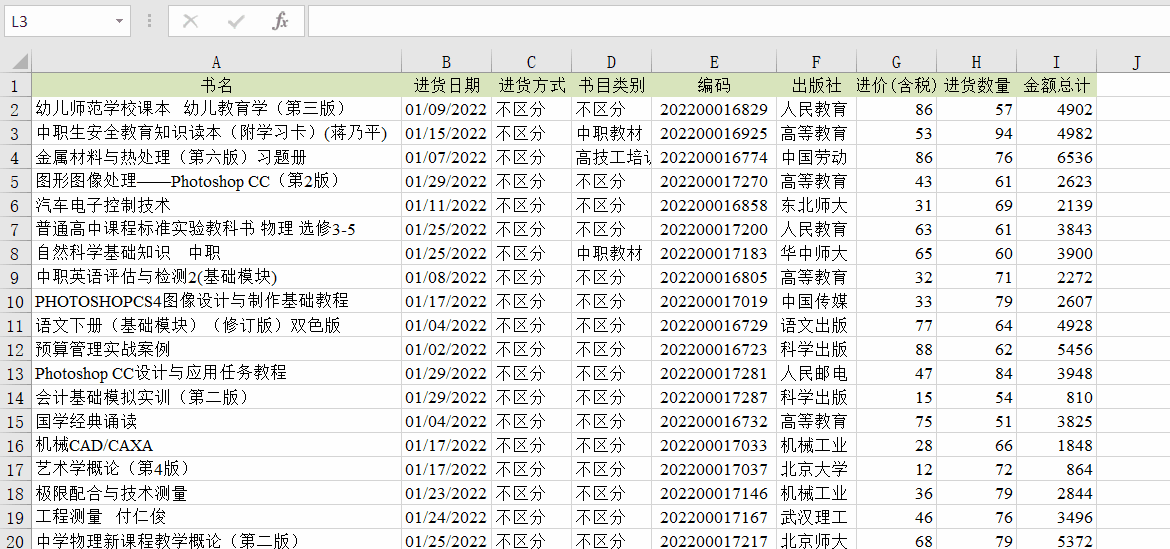Click the header cell 进价(含税)
Viewport: 1170px width, 549px height.
click(896, 85)
